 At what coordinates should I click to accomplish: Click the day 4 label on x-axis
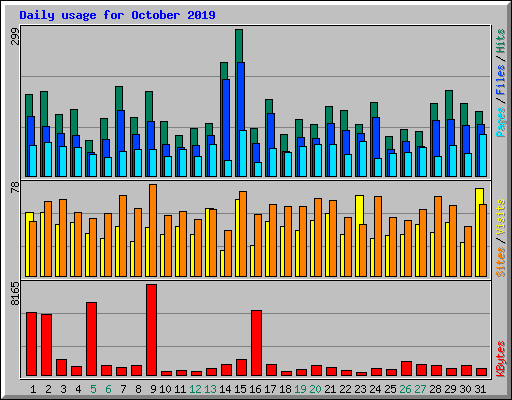(78, 389)
